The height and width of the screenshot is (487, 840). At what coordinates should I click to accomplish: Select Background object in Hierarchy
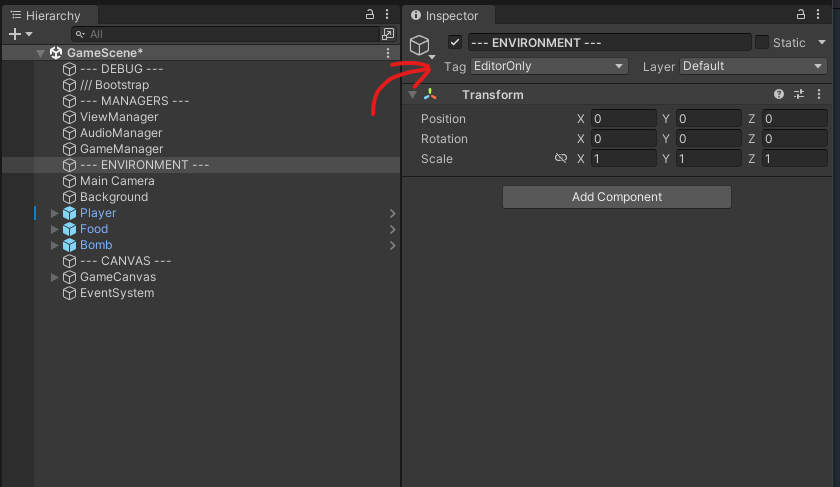point(114,197)
